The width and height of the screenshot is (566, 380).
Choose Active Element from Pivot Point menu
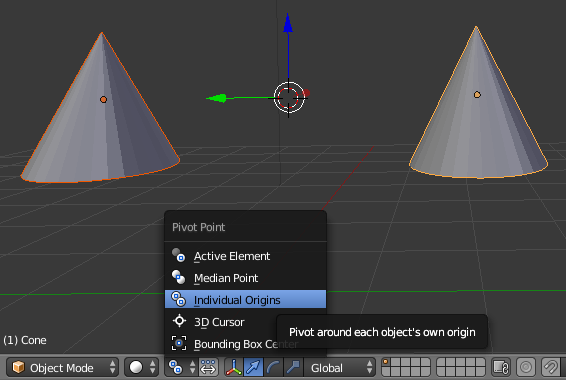(245, 256)
